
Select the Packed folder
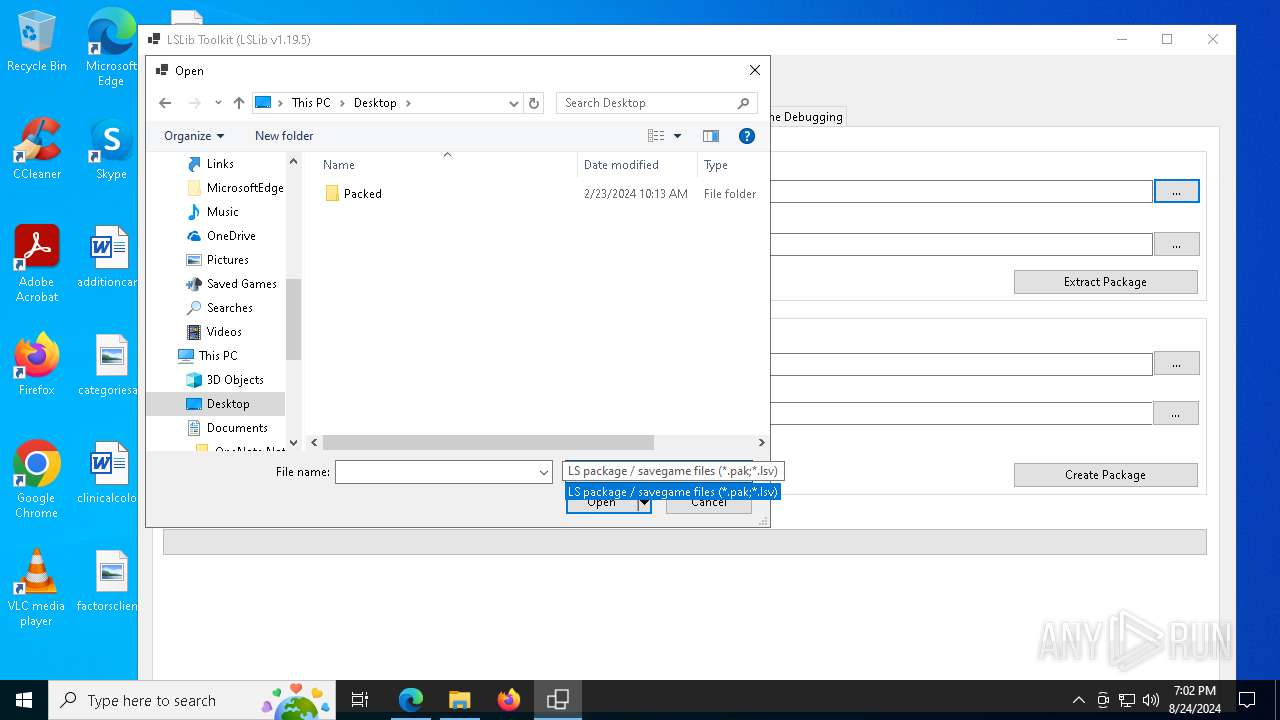click(362, 194)
